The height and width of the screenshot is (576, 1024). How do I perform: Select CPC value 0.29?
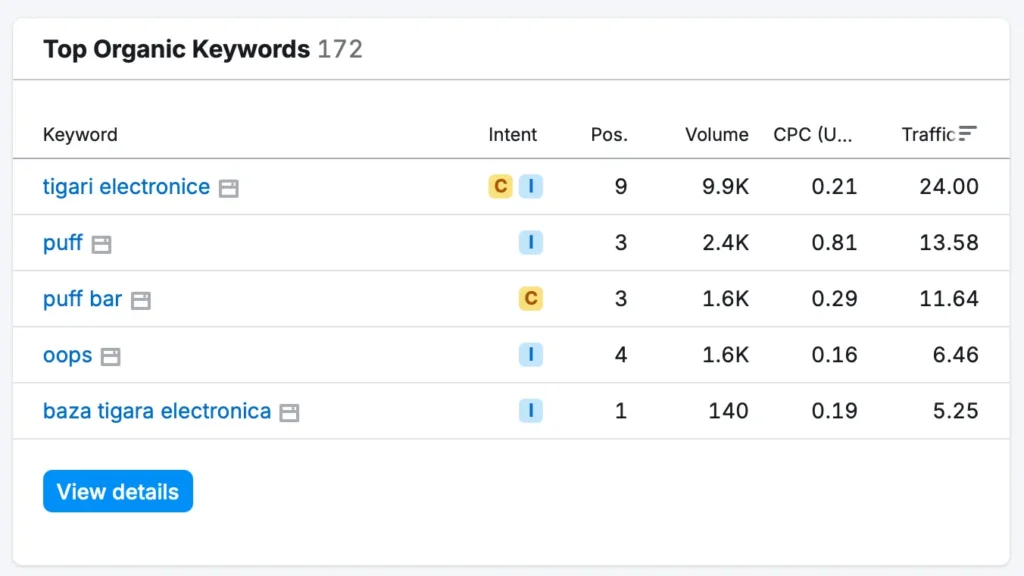834,299
